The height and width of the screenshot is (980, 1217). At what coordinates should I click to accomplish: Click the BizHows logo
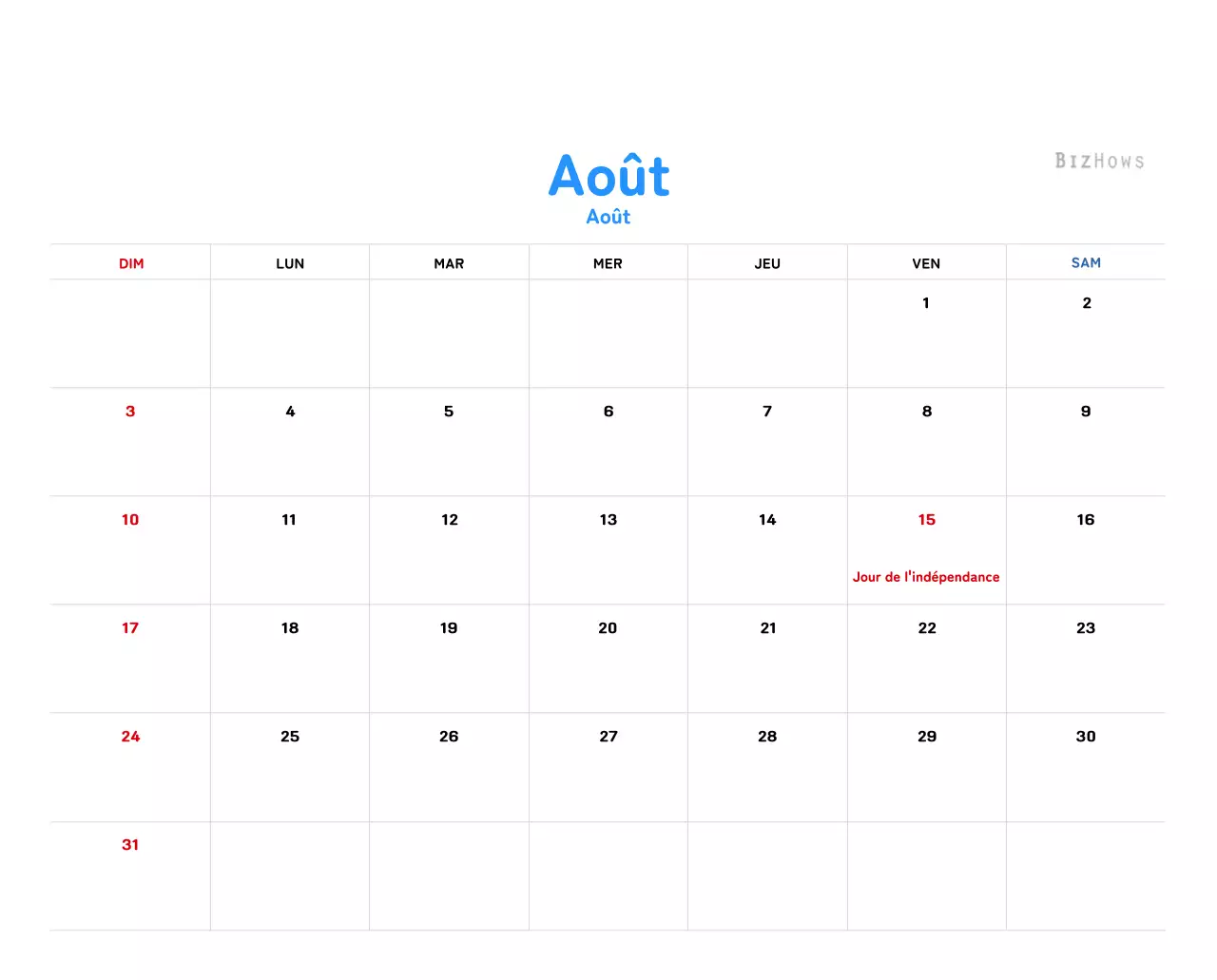(x=1099, y=161)
